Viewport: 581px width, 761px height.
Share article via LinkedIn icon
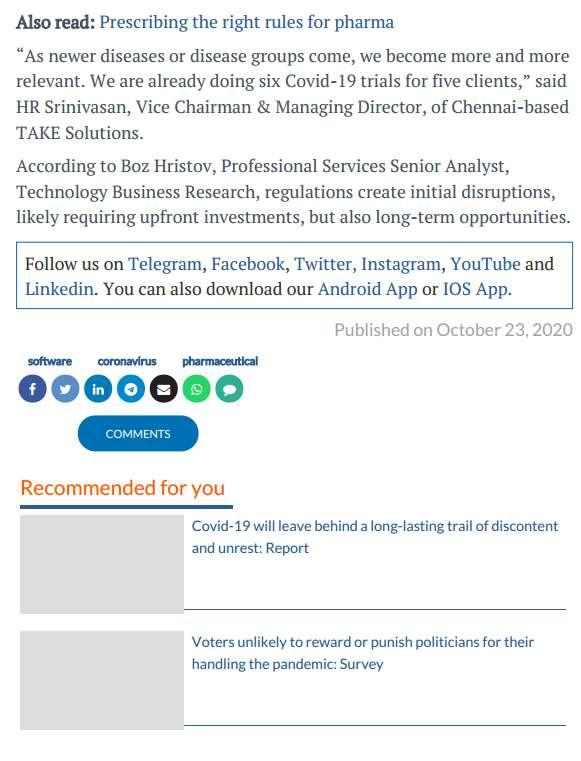pos(98,389)
